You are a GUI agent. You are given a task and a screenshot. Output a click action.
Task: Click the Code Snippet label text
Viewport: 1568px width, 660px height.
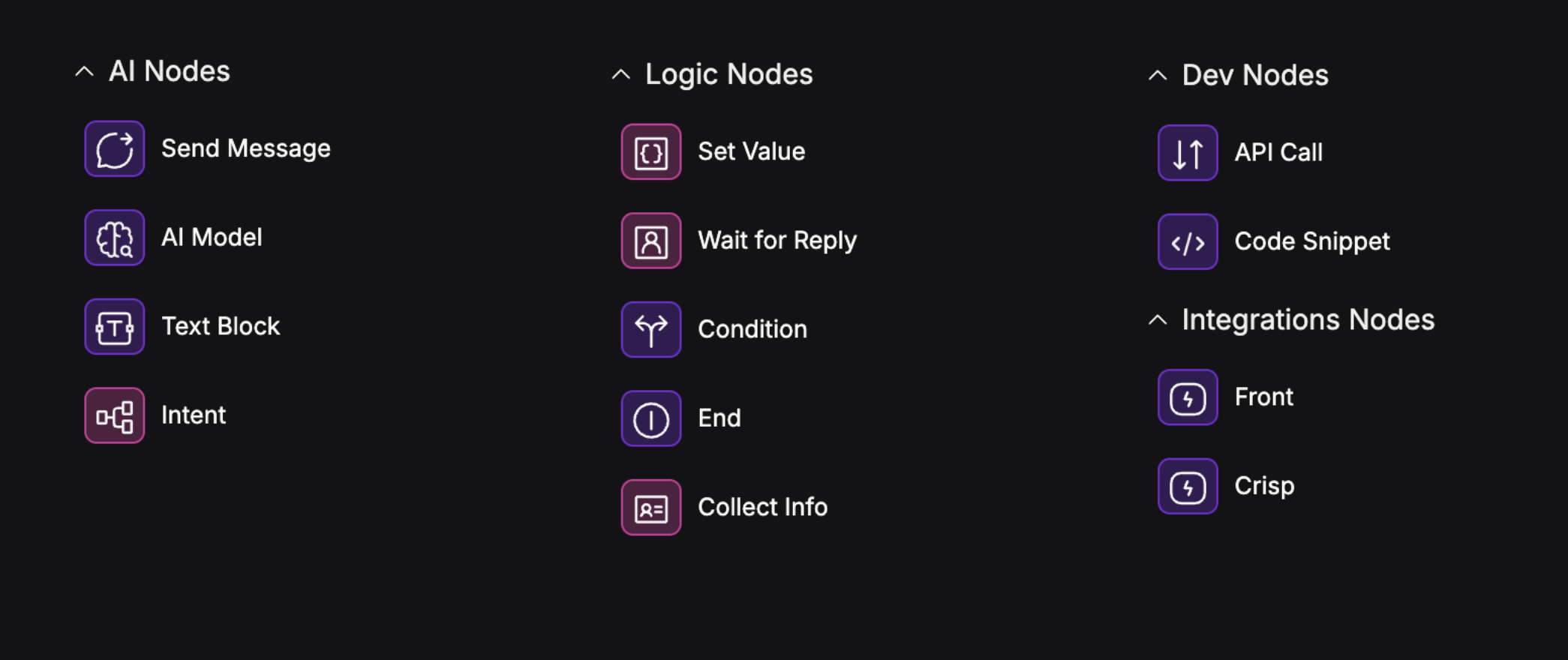pos(1311,241)
